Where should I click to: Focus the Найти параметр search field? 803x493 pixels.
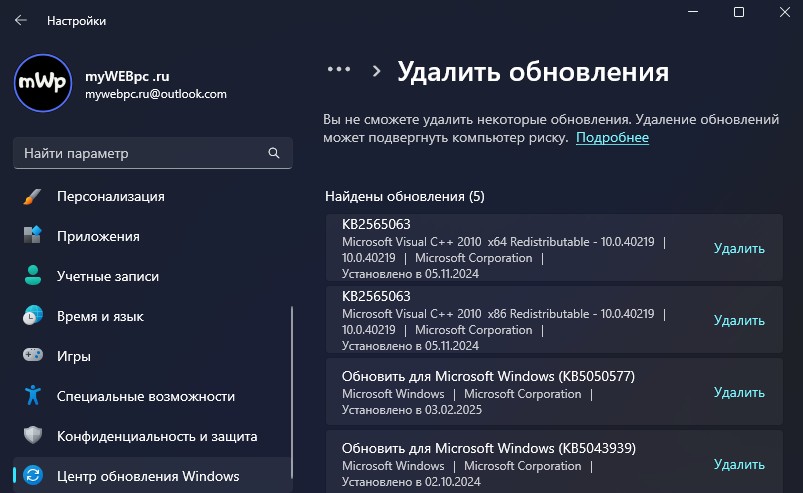pyautogui.click(x=153, y=153)
